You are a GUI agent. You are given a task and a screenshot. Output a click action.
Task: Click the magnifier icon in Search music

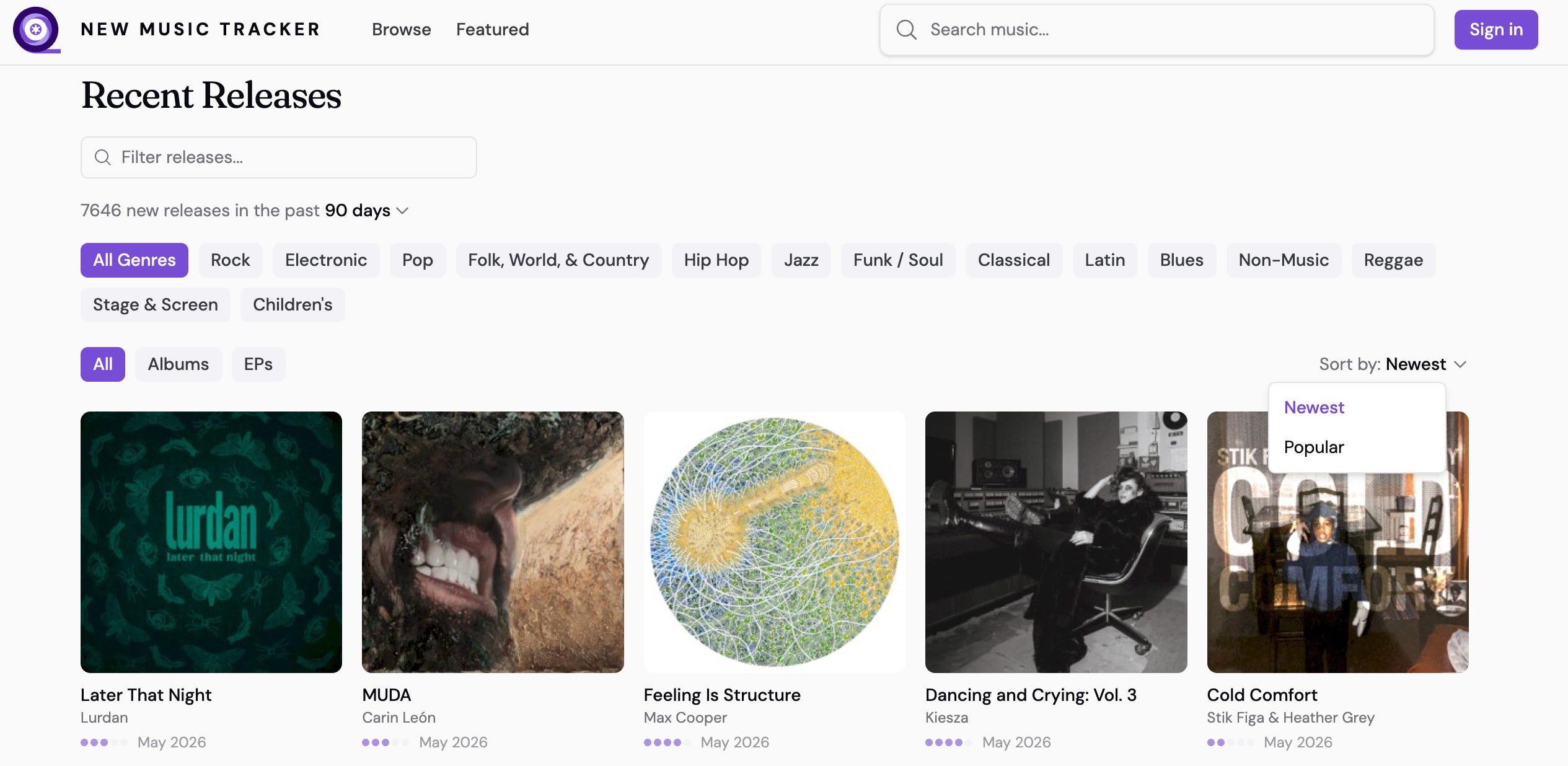pos(906,29)
